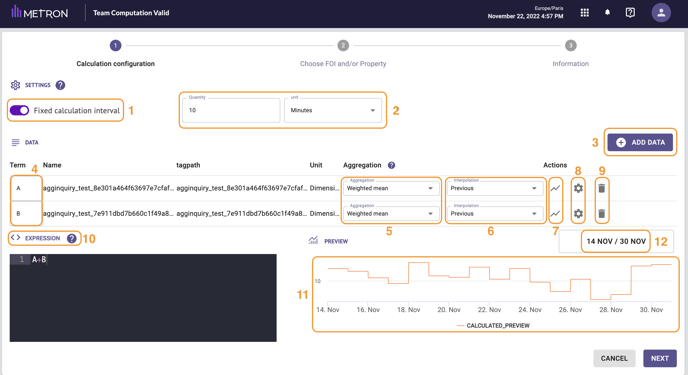Open settings gear for term B
Screen dimensions: 688x375
pos(578,214)
